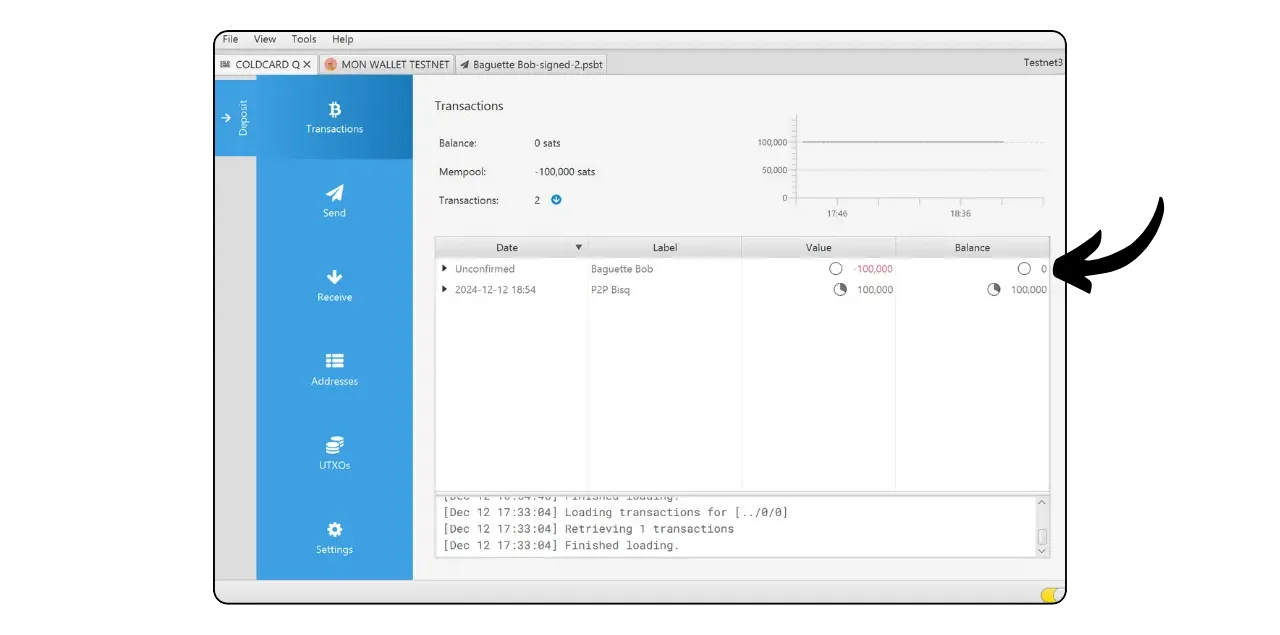
Task: Click the Baguette Bob label cell
Action: pyautogui.click(x=622, y=269)
